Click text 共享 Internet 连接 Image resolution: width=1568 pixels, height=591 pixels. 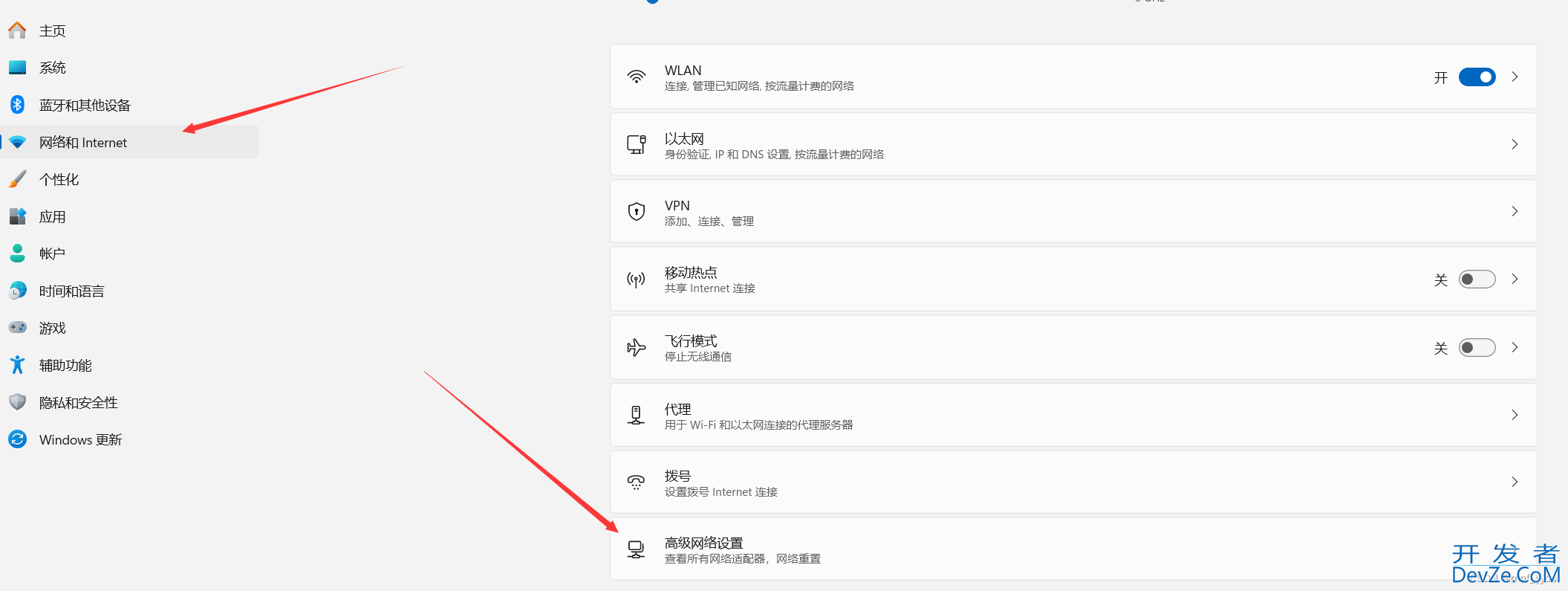[710, 288]
